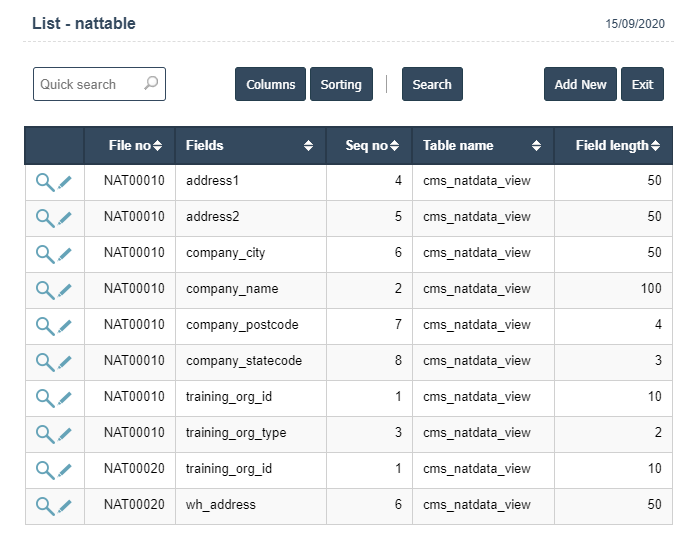Click the magnifying glass inside Quick search box
Screen dimensions: 695x537
click(151, 84)
